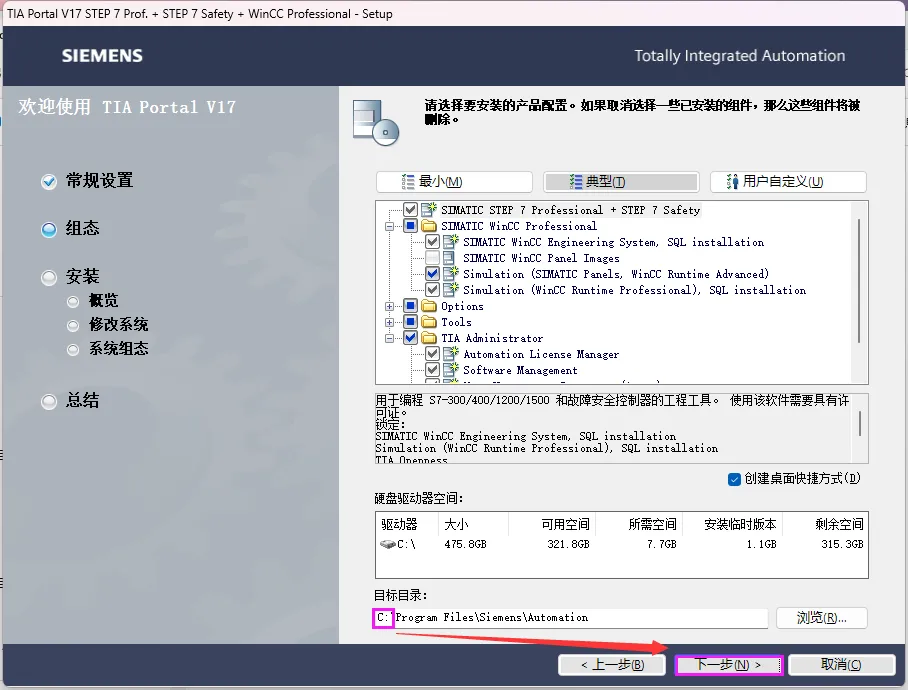The image size is (908, 690).
Task: Enable SIMATIC WinCC Panel Images checkbox
Action: pos(432,258)
